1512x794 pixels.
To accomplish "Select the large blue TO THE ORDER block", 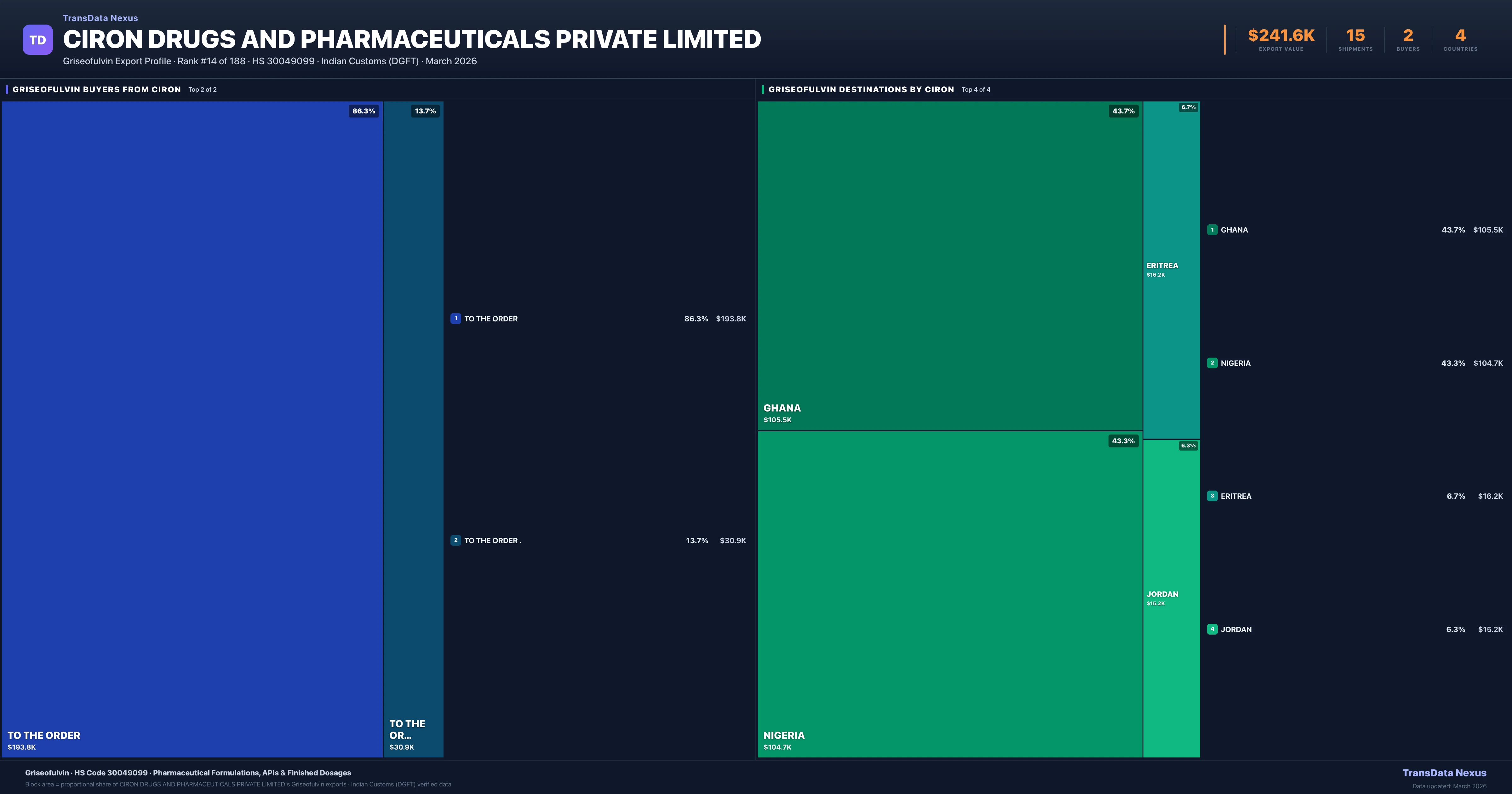I will [x=192, y=429].
